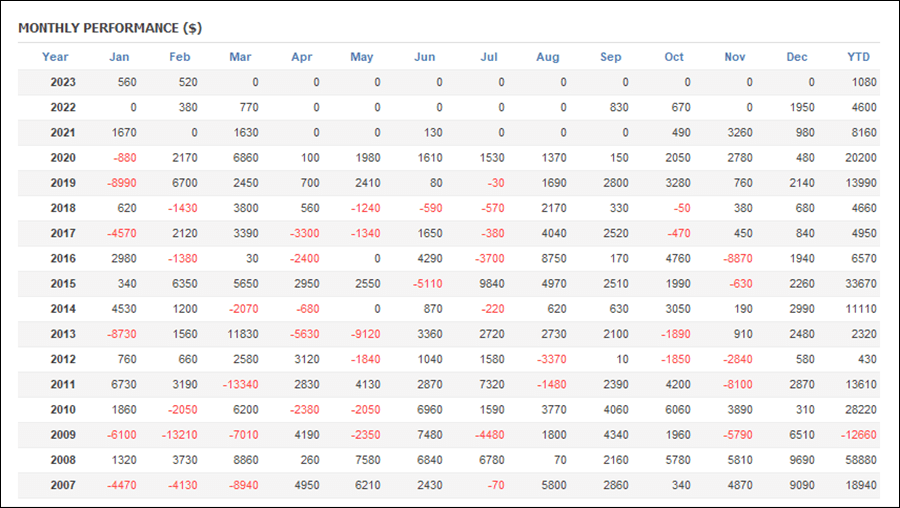
Task: Select the 2021 year row label
Action: pos(63,133)
